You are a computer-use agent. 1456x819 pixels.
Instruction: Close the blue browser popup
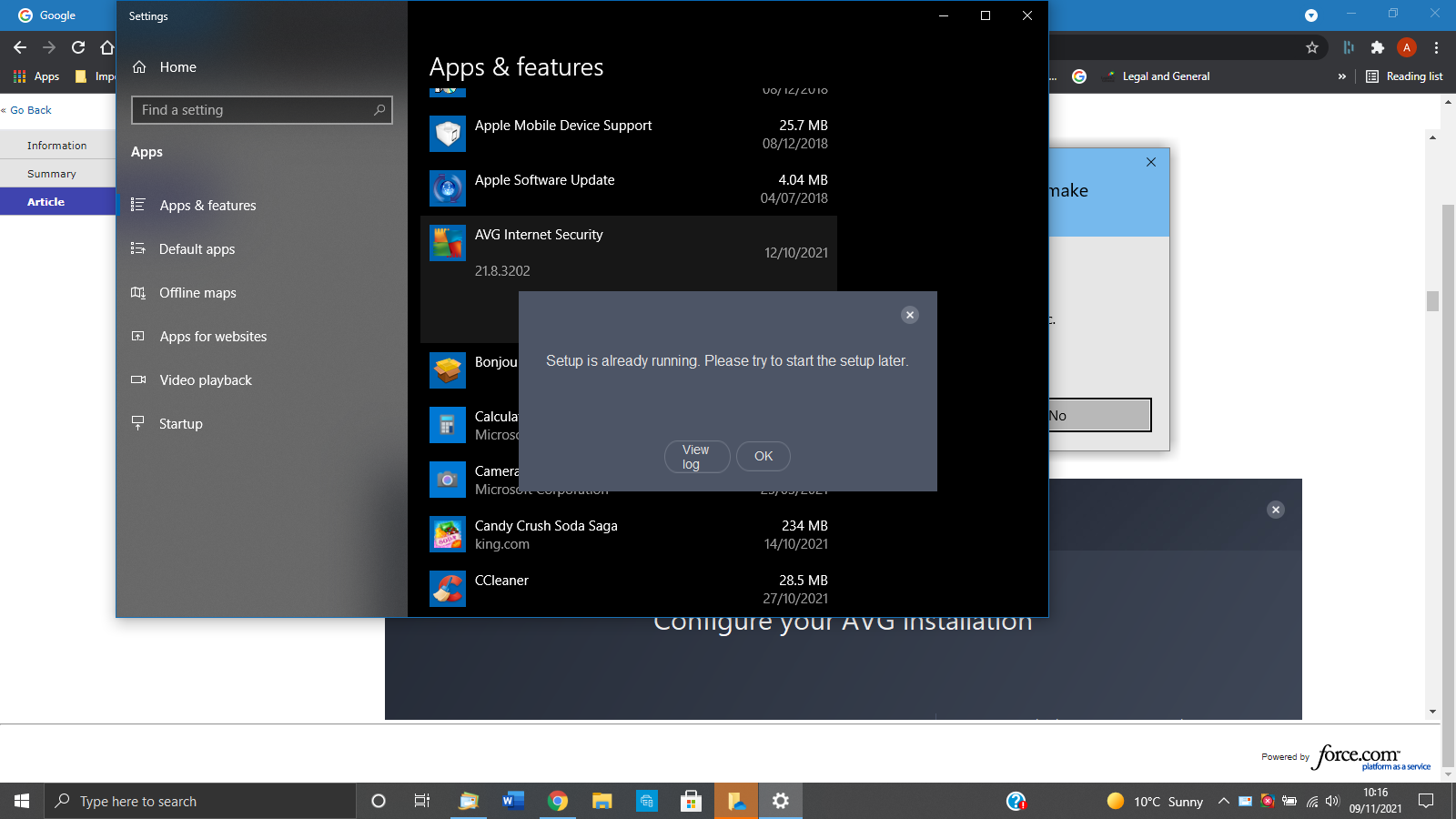coord(1151,162)
